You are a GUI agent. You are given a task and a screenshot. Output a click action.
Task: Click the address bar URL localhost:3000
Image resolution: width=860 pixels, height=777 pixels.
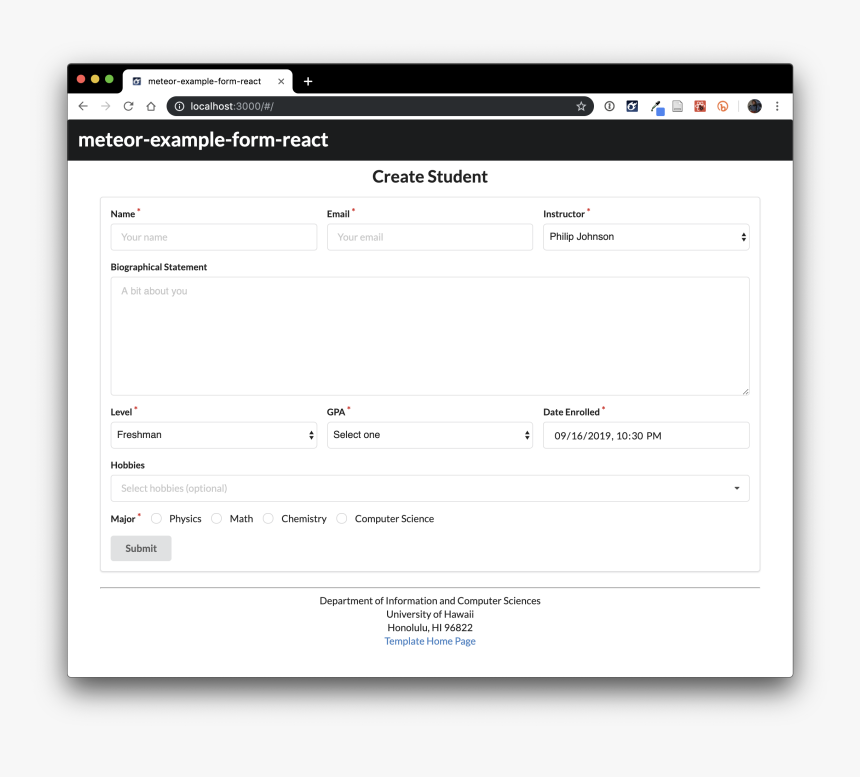click(x=232, y=106)
